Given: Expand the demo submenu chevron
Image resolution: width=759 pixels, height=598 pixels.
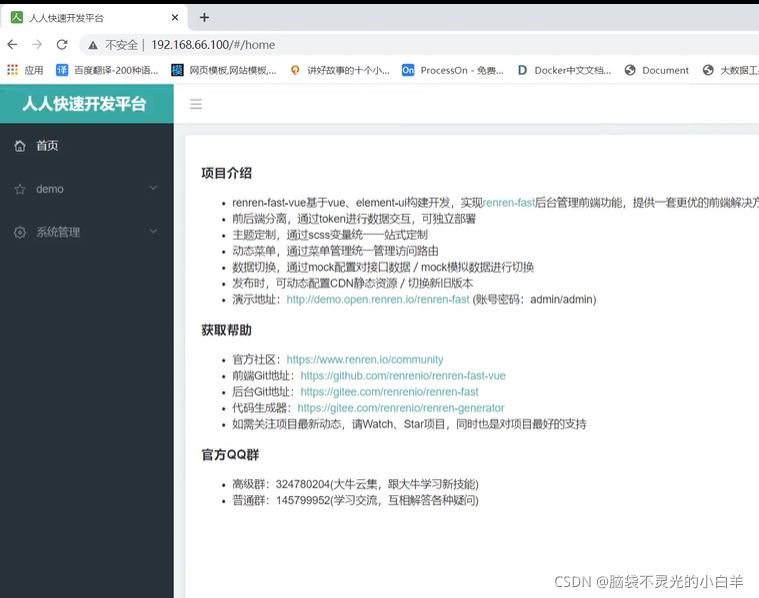Looking at the screenshot, I should click(x=153, y=188).
